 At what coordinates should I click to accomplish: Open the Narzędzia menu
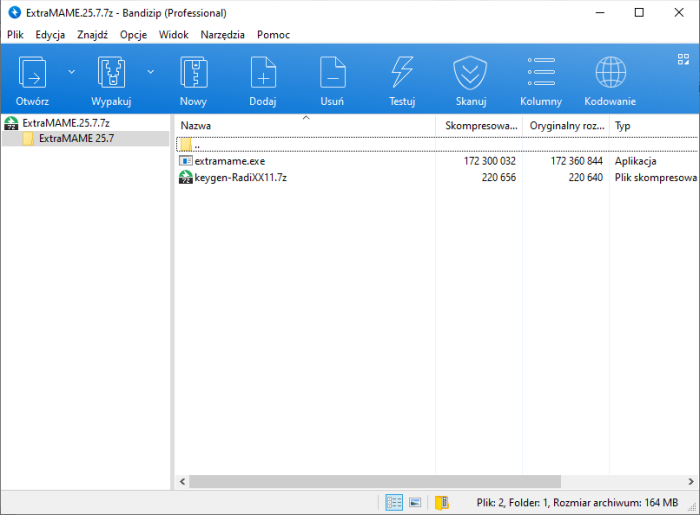click(x=222, y=35)
